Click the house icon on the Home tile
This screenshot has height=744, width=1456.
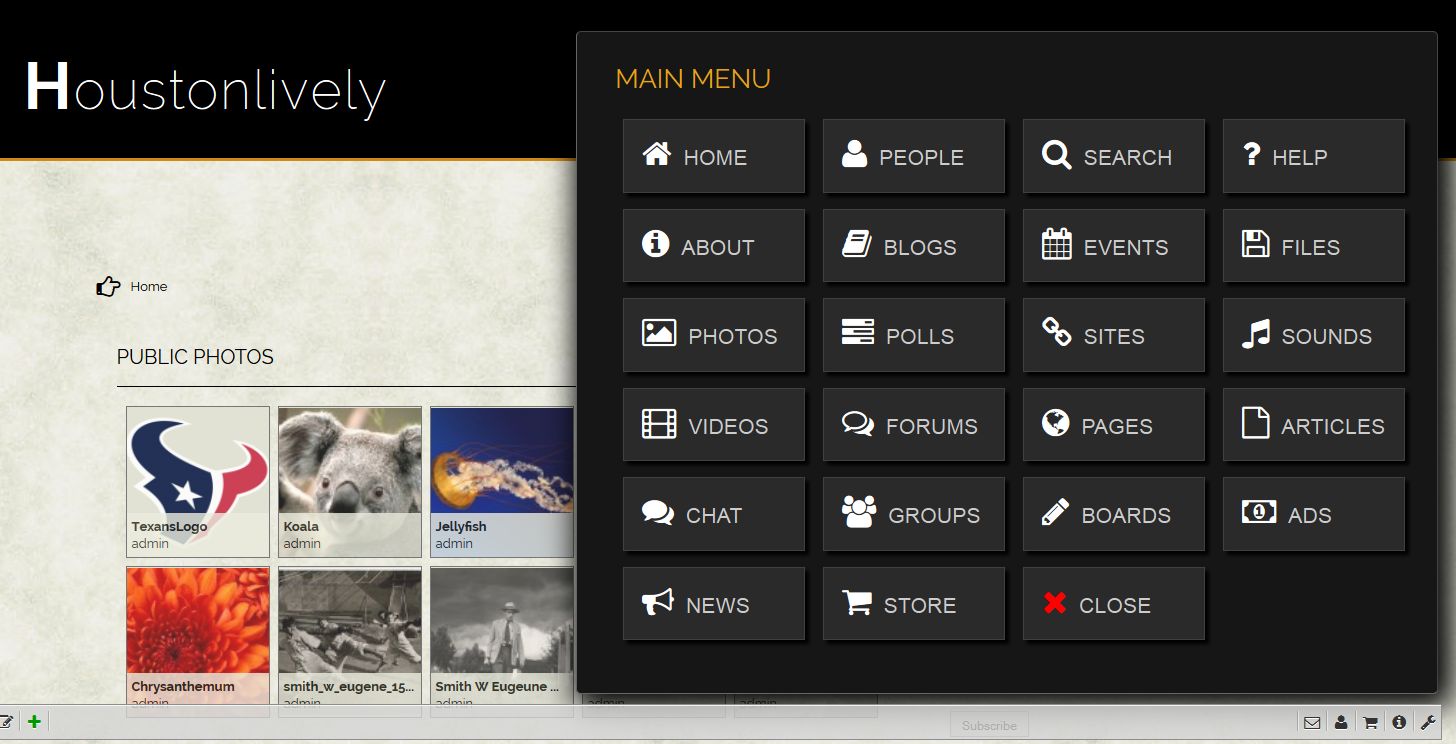pos(657,154)
